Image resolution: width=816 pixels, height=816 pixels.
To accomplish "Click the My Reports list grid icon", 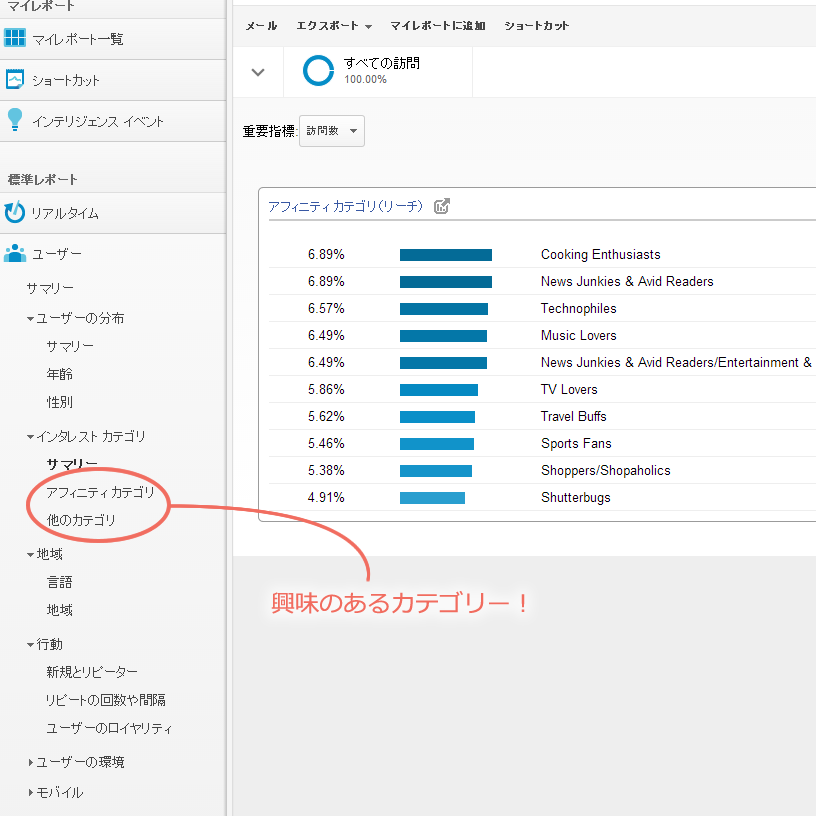I will click(x=15, y=39).
